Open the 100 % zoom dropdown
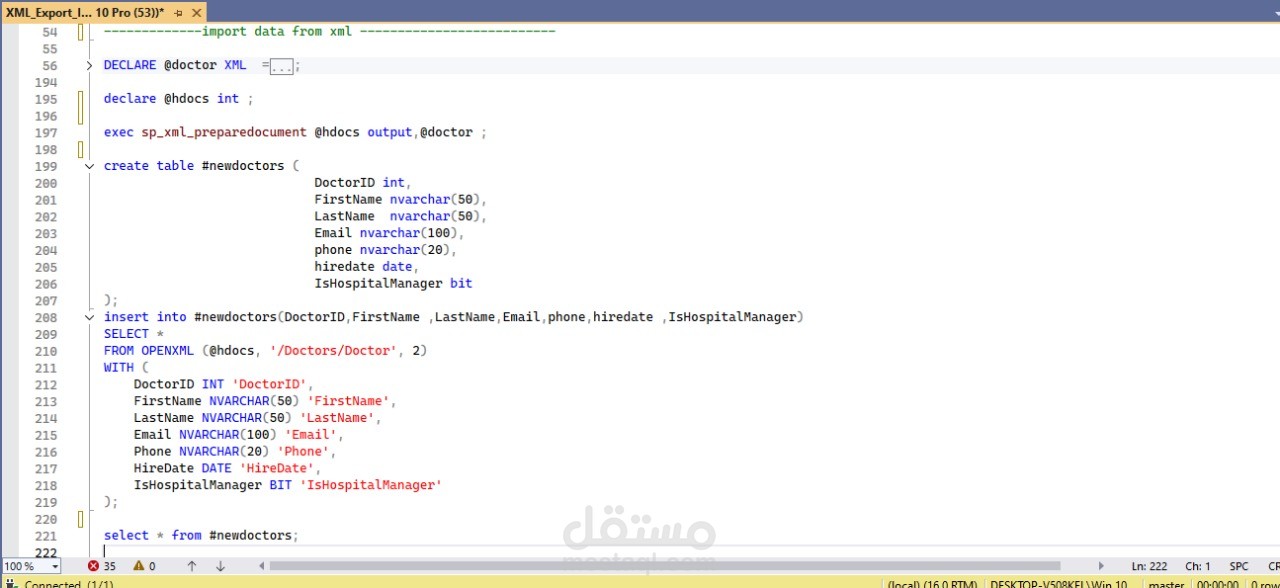1280x588 pixels. (x=54, y=566)
